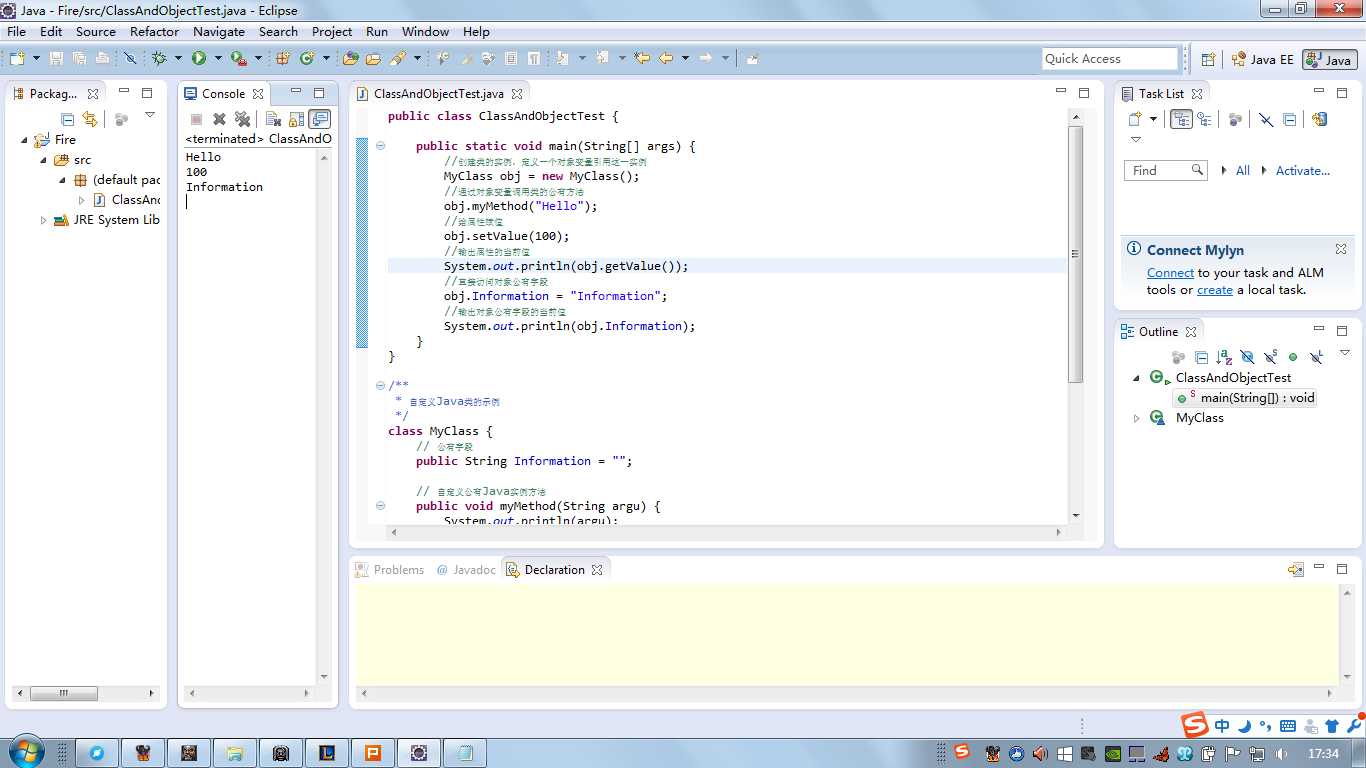The width and height of the screenshot is (1366, 768).
Task: Click the Print toolbar icon
Action: [102, 59]
